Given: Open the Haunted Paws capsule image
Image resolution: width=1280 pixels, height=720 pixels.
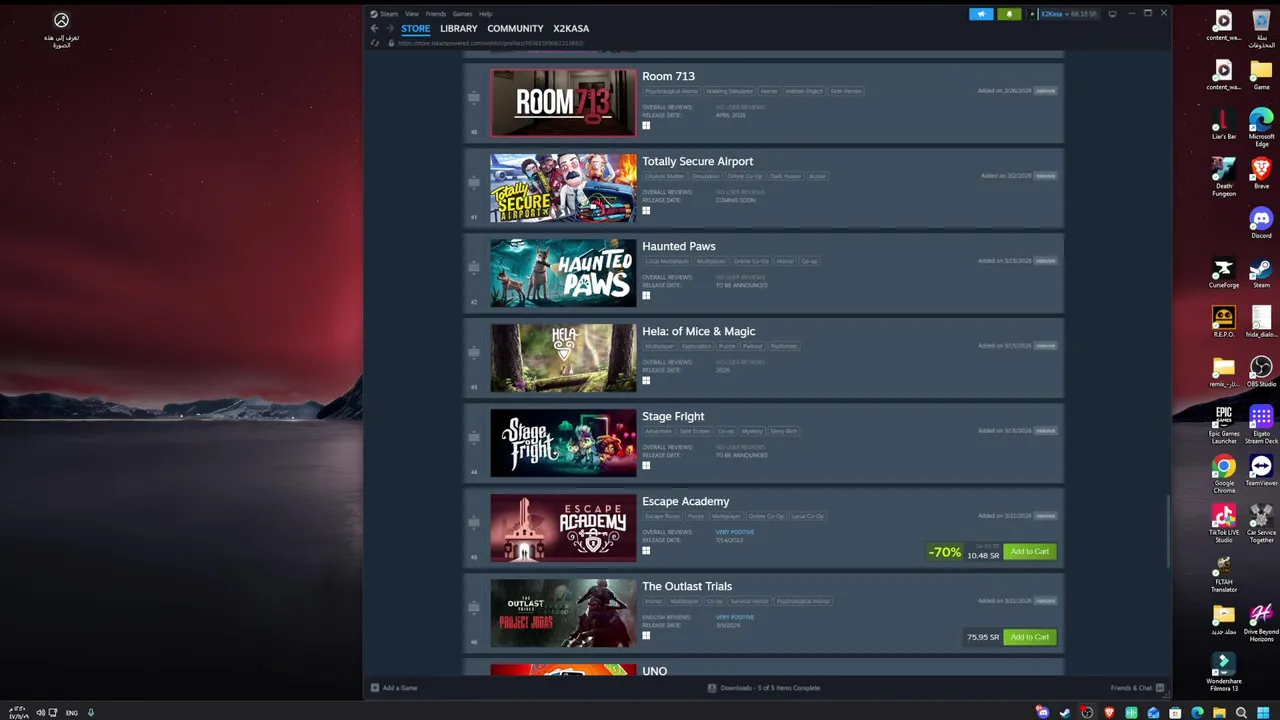Looking at the screenshot, I should coord(563,272).
